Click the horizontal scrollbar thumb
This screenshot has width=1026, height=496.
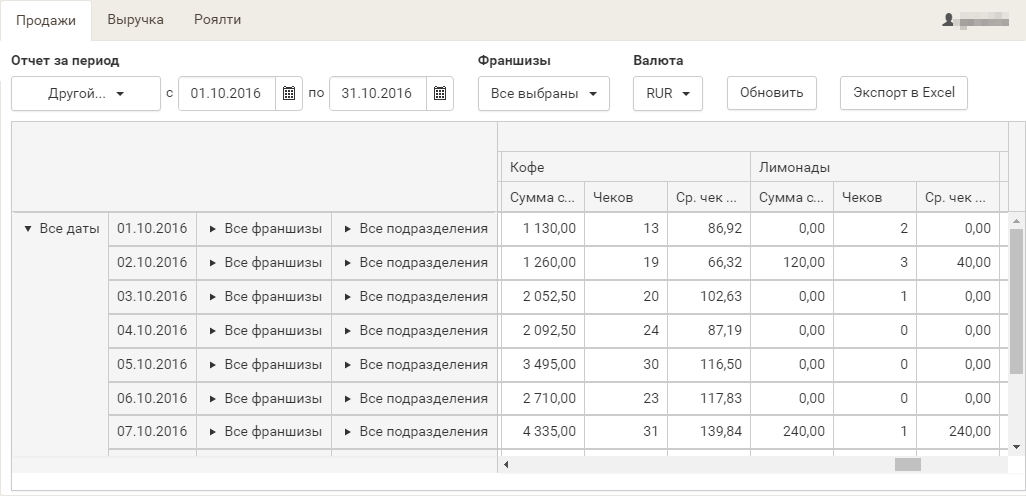coord(907,465)
